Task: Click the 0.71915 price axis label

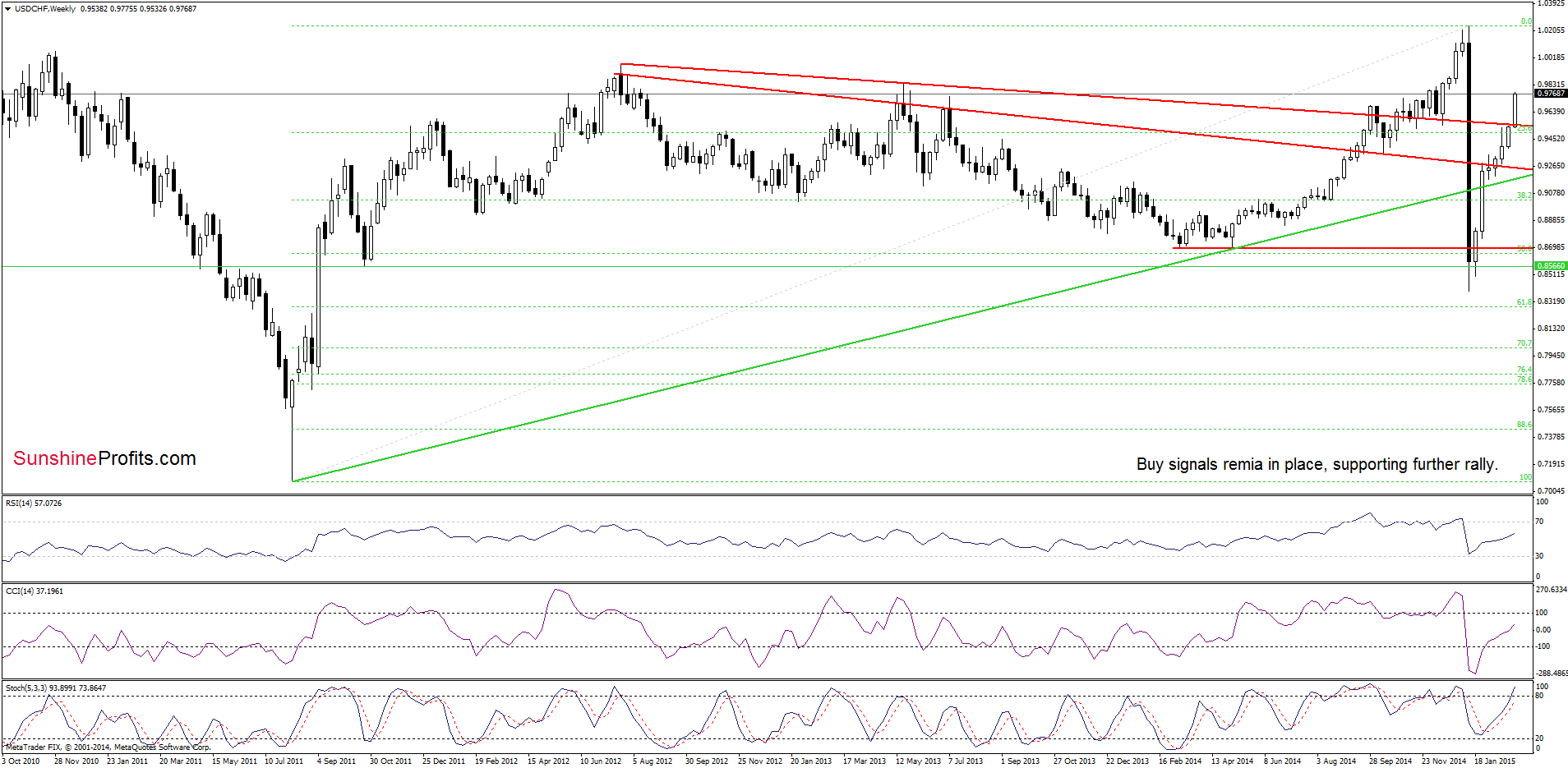Action: click(x=1550, y=464)
